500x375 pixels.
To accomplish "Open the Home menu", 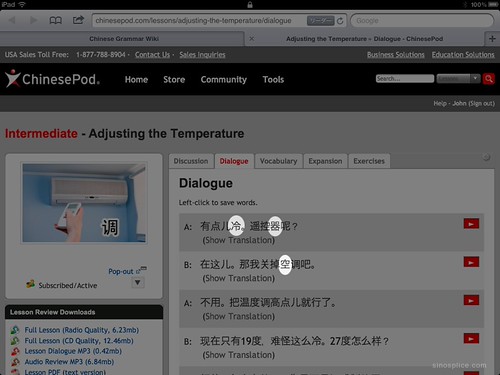I will click(136, 80).
